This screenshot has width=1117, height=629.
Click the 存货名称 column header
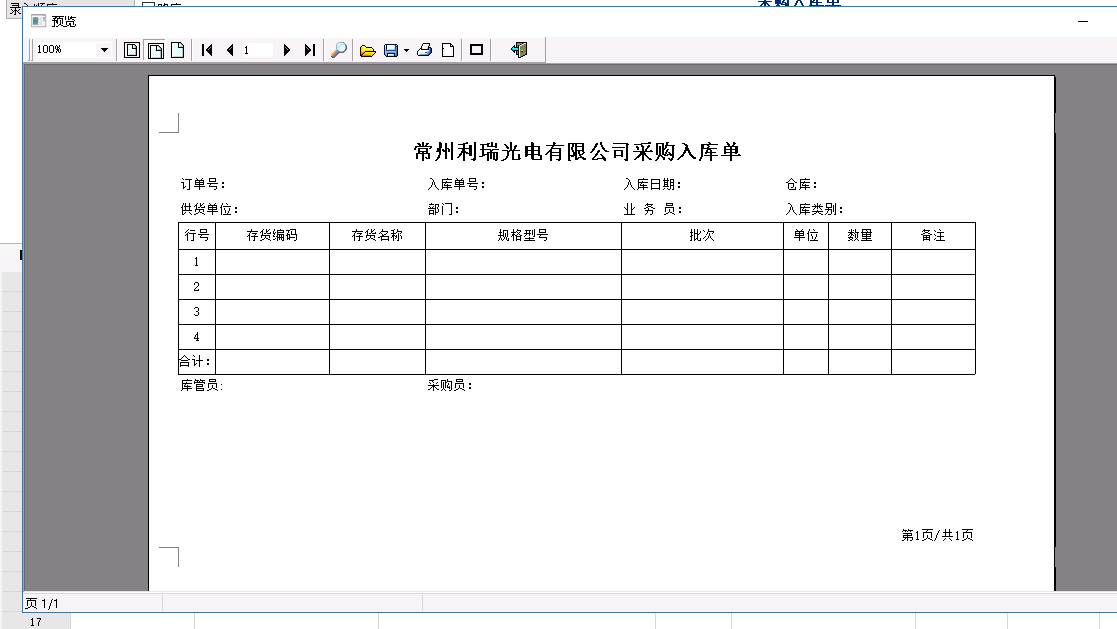(377, 236)
